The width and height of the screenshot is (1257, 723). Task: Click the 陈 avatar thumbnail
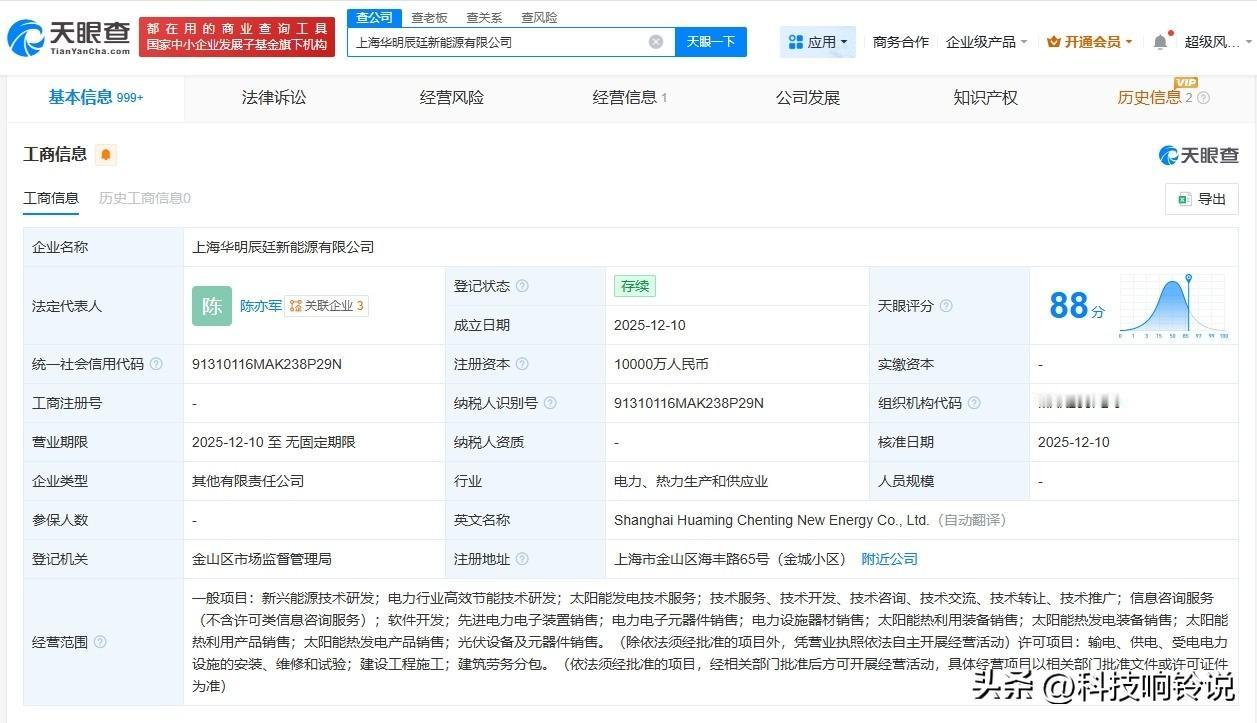click(x=212, y=306)
